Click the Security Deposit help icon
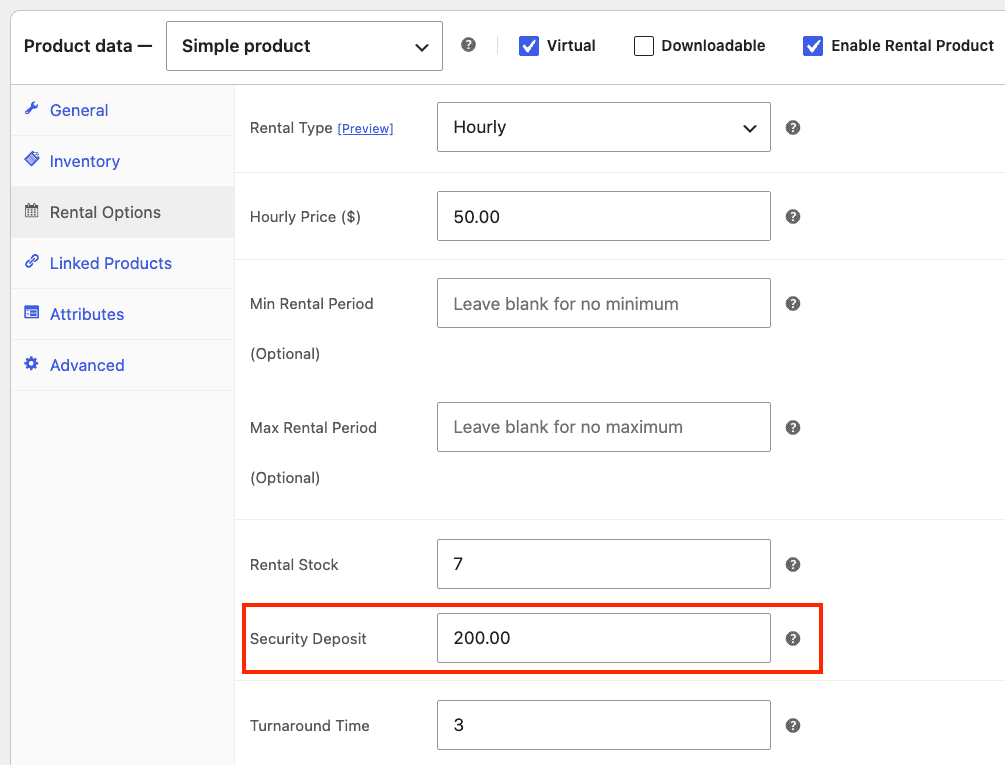This screenshot has width=1005, height=765. tap(793, 638)
